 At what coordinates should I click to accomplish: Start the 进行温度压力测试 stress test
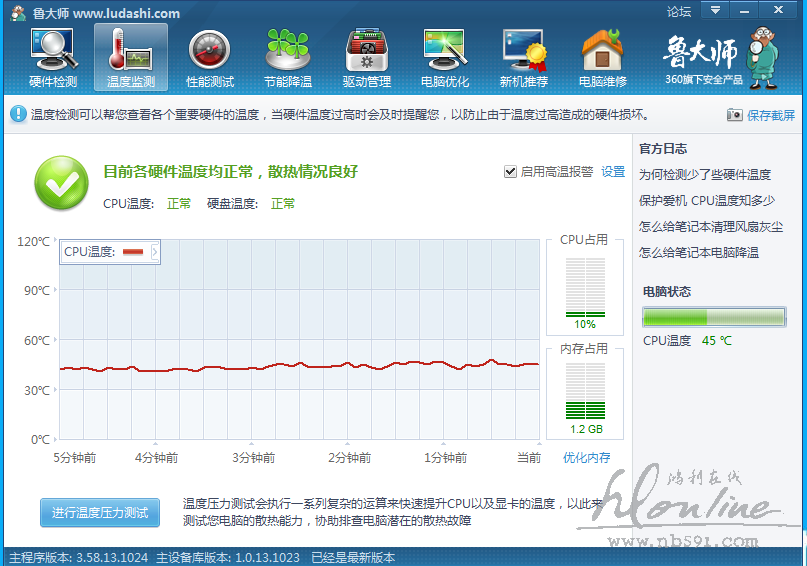100,512
